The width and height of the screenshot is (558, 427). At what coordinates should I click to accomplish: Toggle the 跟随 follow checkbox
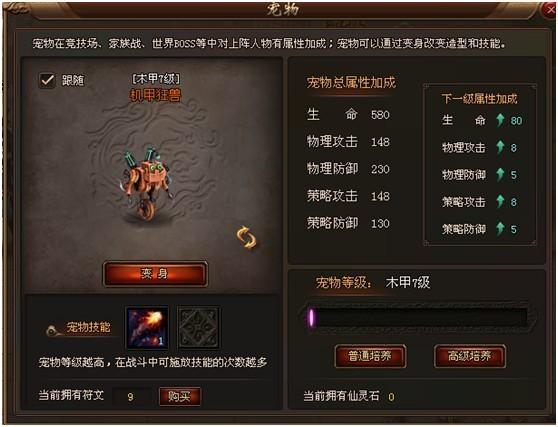pos(47,80)
